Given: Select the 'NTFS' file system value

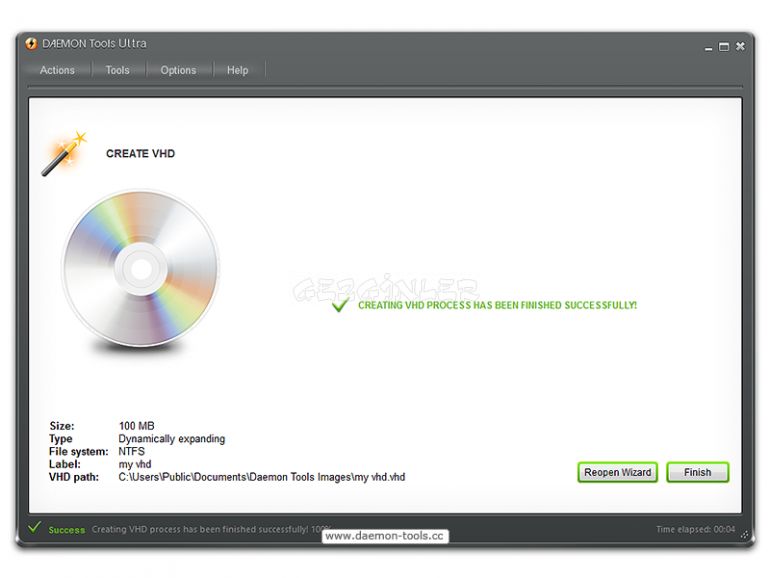Looking at the screenshot, I should (132, 451).
